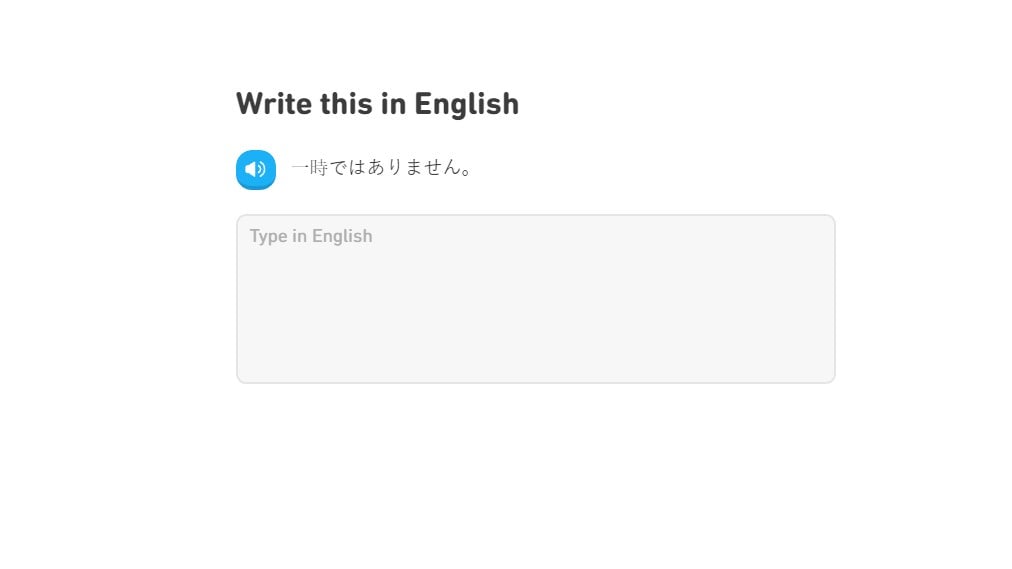Click the 'Write this in English' heading
The image size is (1012, 569).
[x=377, y=104]
